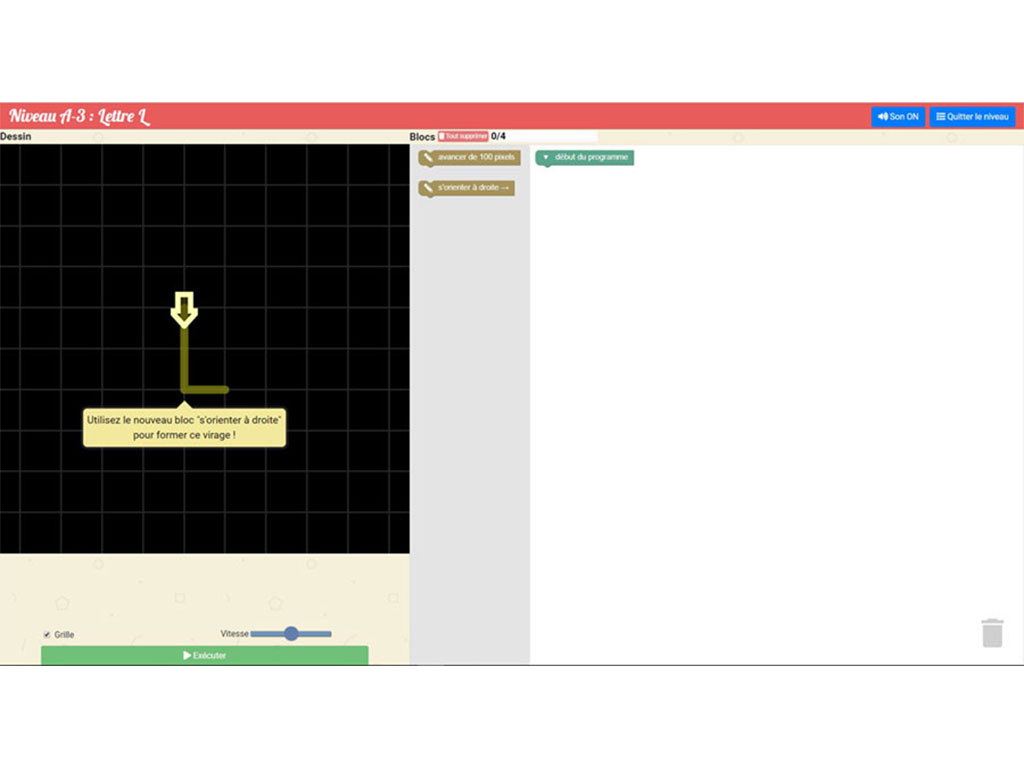Click the pencil icon on s'orienter block
This screenshot has height=768, width=1024.
tap(427, 188)
